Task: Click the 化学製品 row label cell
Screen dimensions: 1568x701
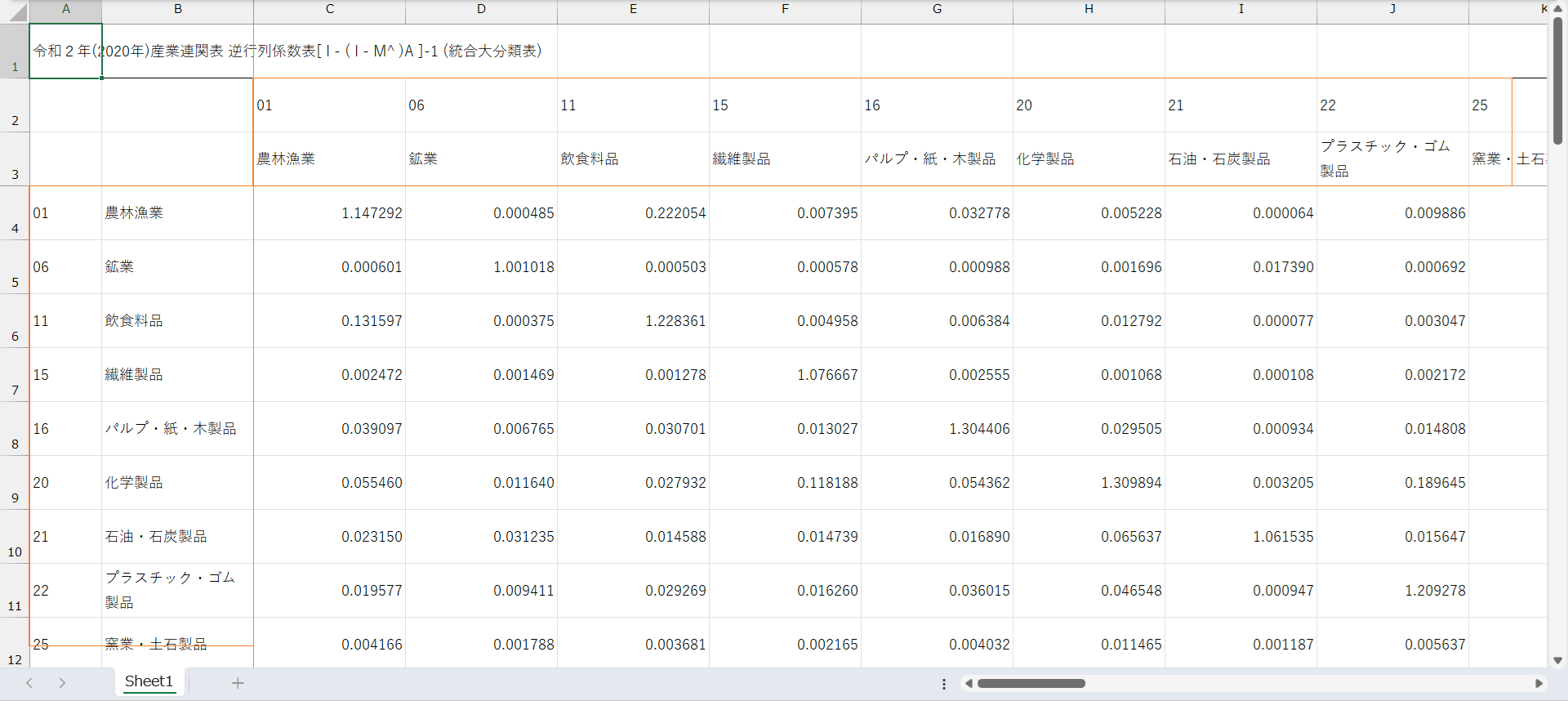Action: [x=177, y=483]
